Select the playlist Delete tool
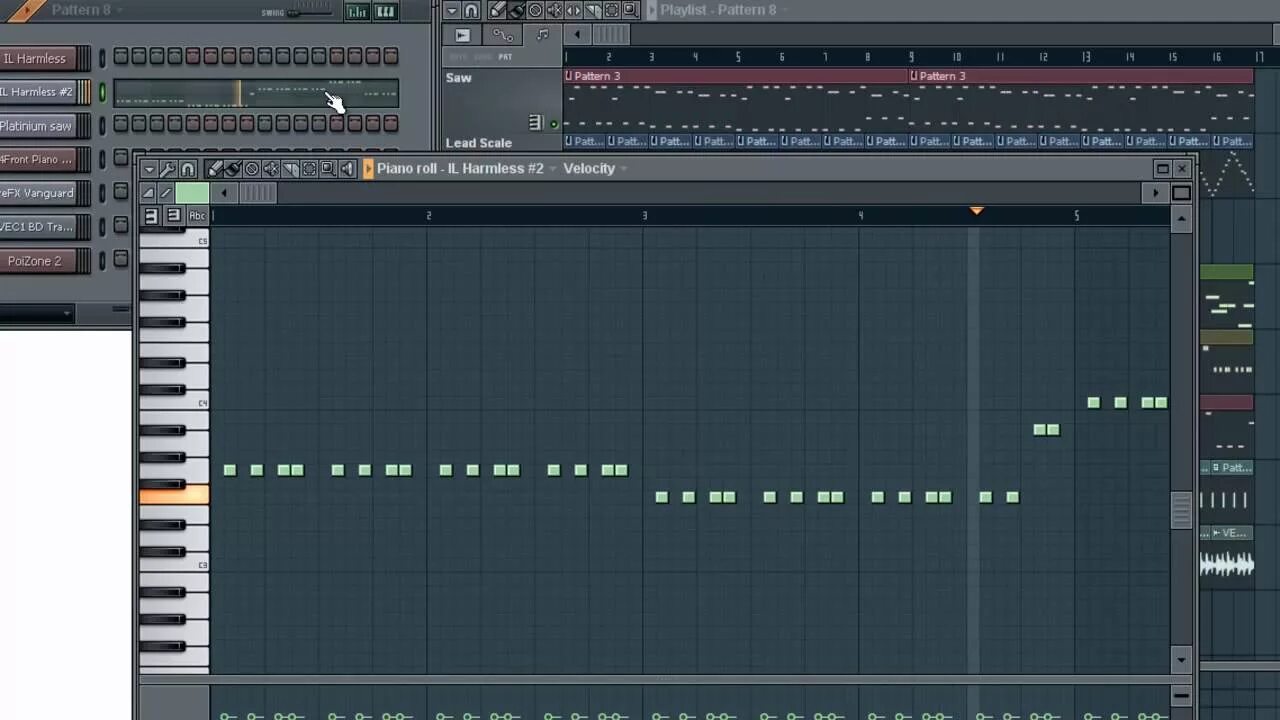 [535, 10]
